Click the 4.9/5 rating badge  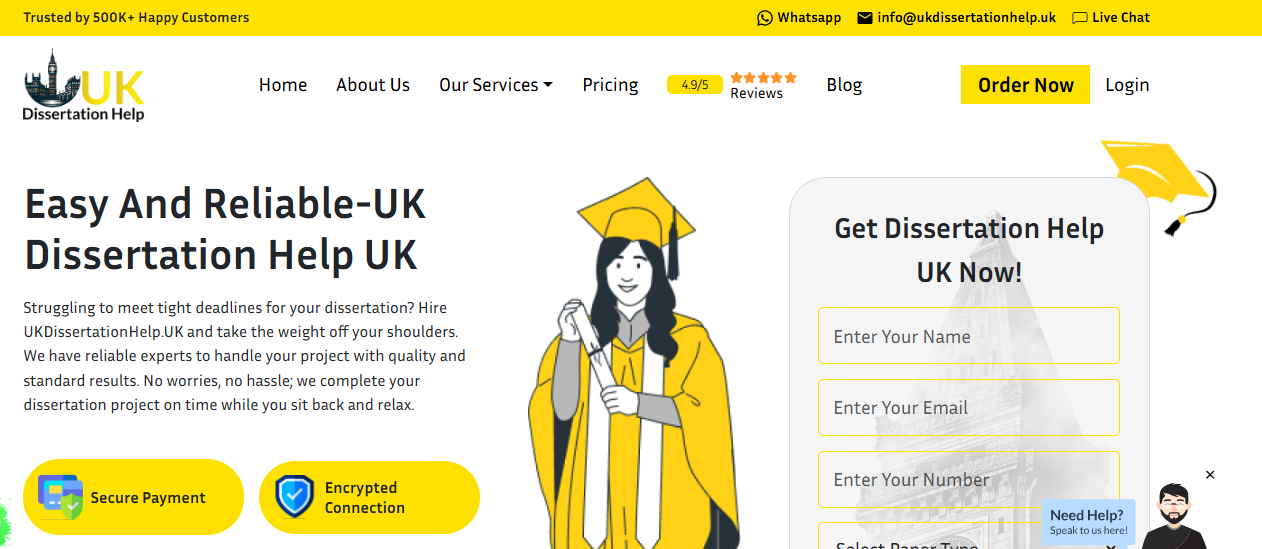tap(695, 85)
